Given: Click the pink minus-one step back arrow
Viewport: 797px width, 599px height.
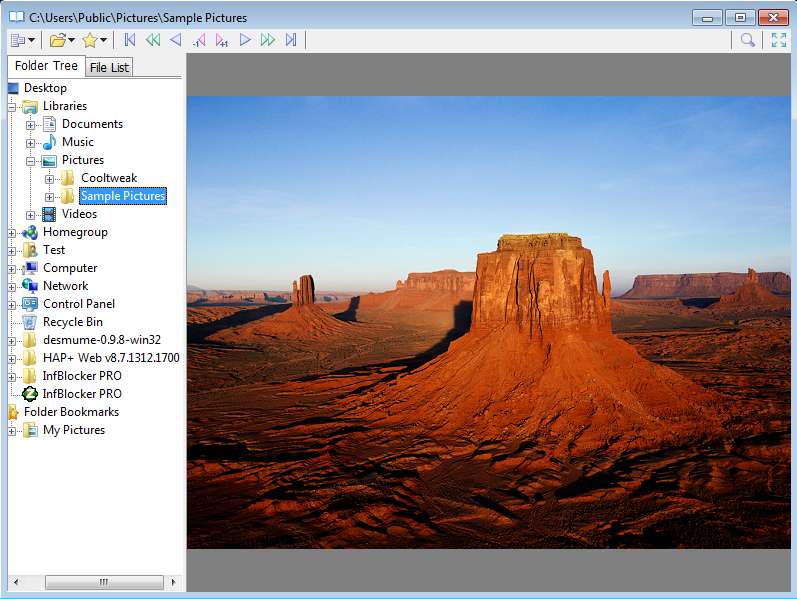Looking at the screenshot, I should coord(199,40).
